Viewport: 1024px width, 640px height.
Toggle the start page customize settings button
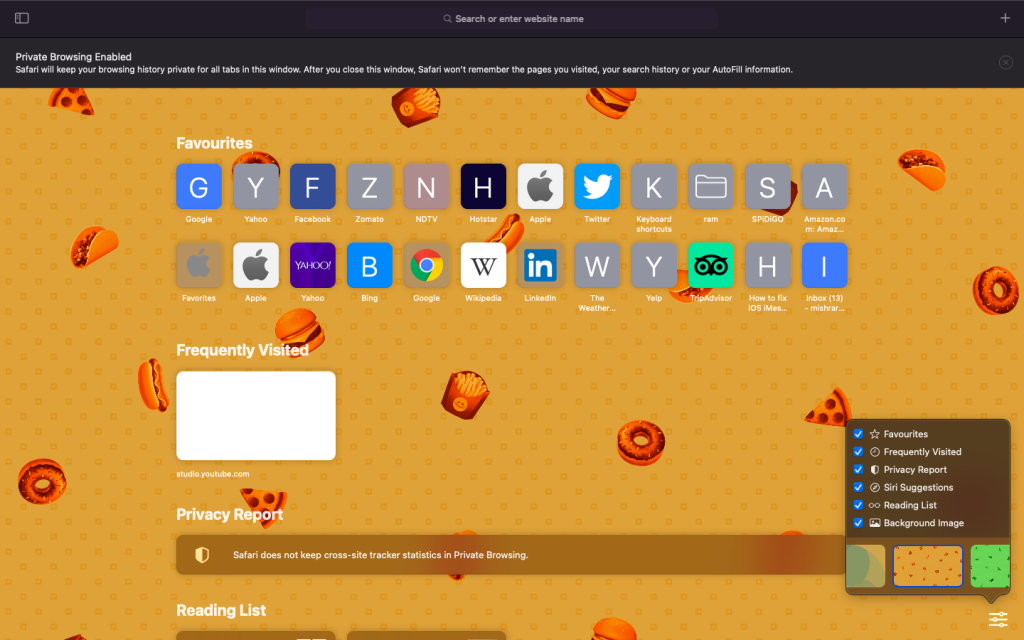click(x=998, y=618)
